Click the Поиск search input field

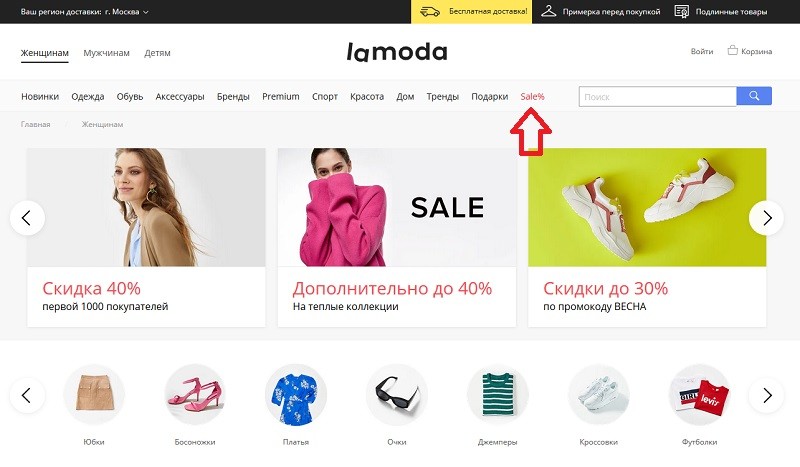click(x=657, y=96)
